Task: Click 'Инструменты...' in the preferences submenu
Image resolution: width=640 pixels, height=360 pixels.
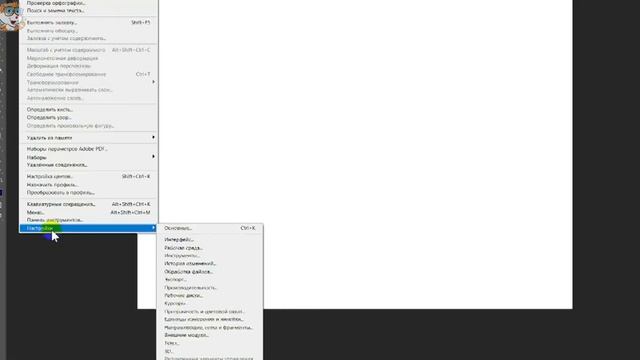Action: [210, 256]
